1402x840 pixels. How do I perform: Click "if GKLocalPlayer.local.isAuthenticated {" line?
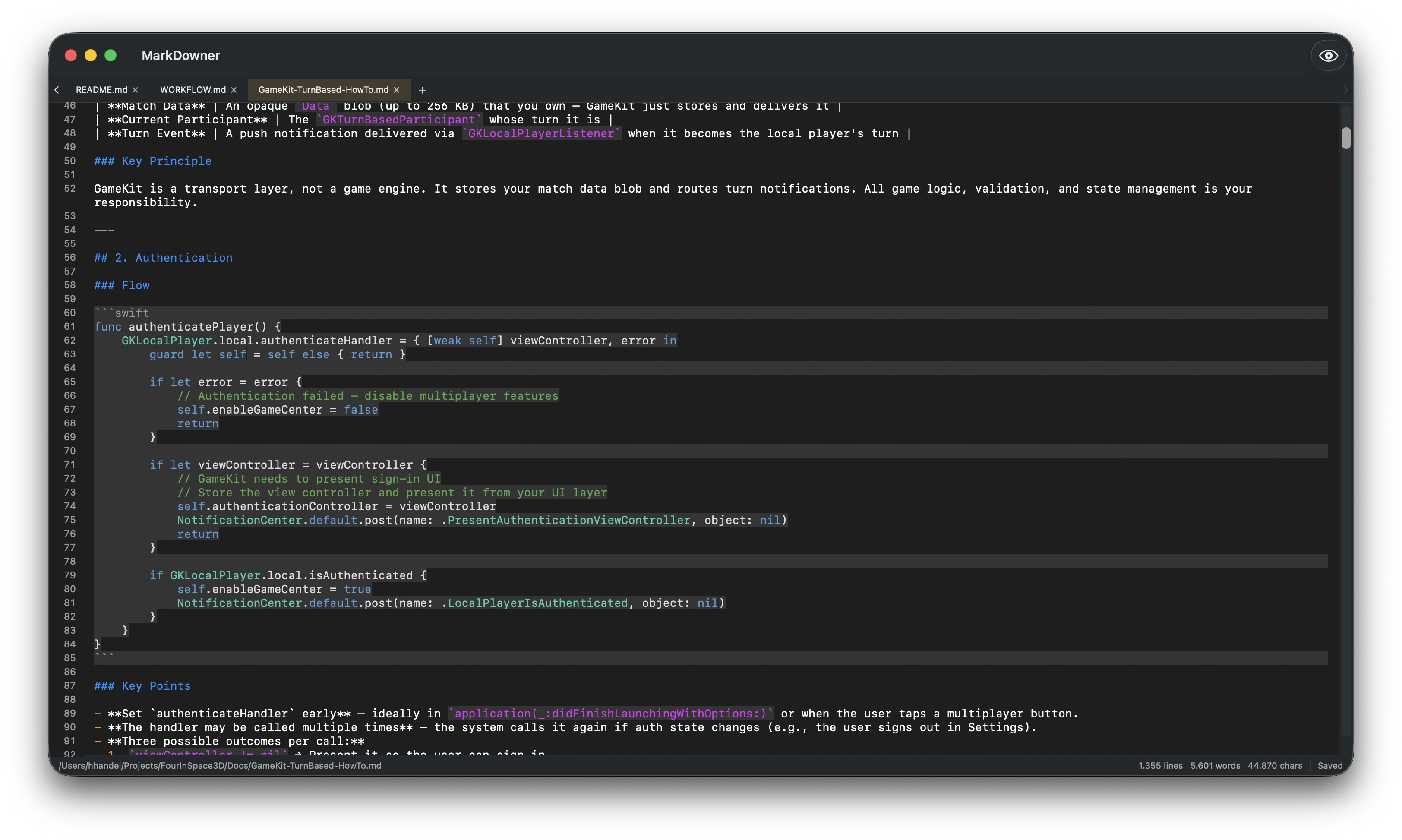(288, 575)
